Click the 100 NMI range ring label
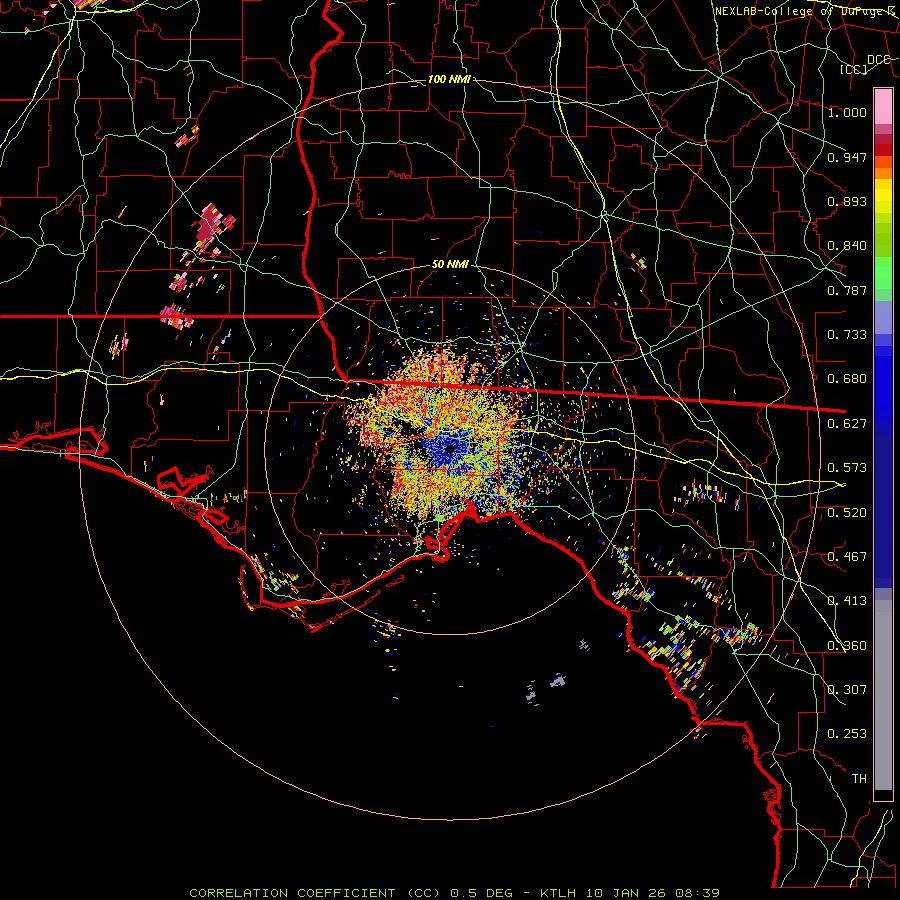The width and height of the screenshot is (900, 900). [449, 79]
